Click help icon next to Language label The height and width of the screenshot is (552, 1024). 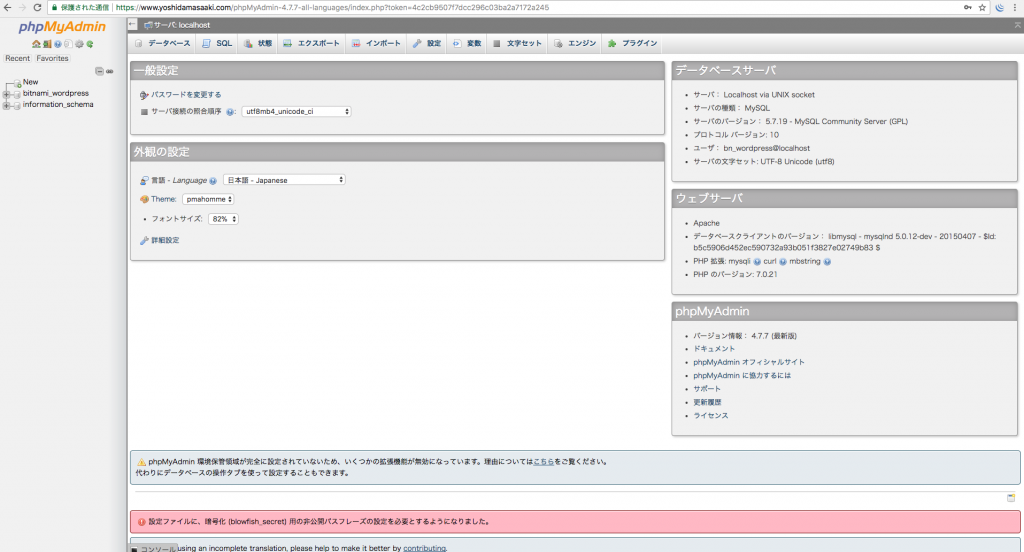[213, 180]
